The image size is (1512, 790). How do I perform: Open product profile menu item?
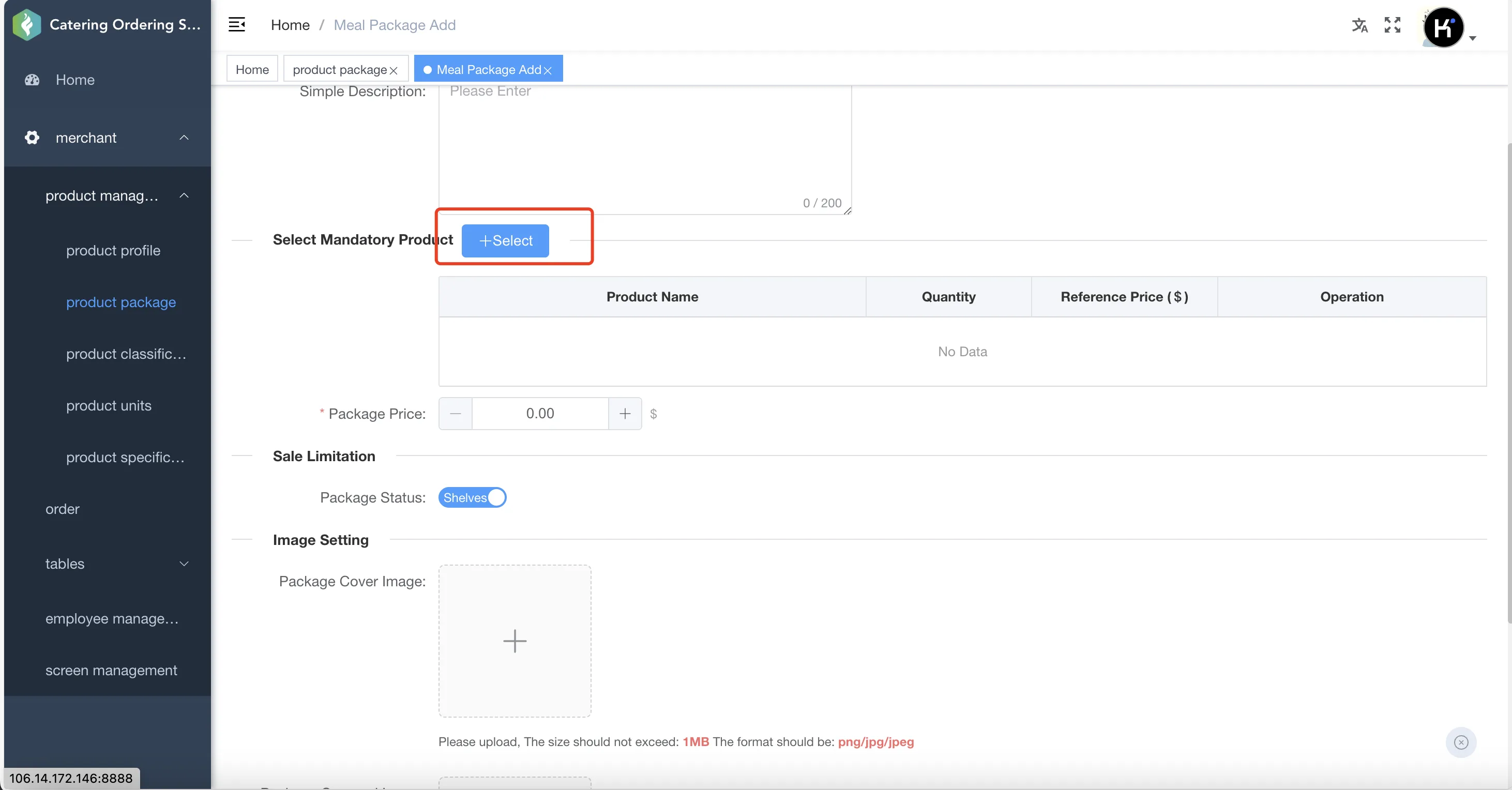[113, 251]
